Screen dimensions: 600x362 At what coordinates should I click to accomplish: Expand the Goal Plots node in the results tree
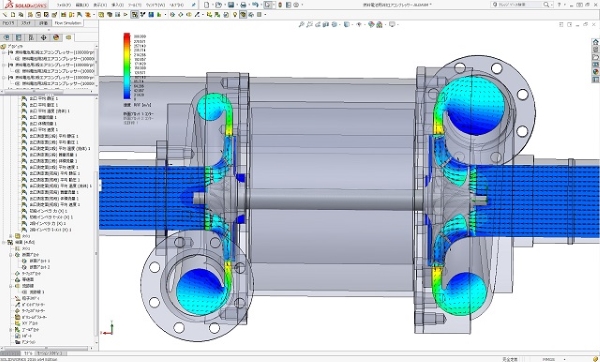(11, 329)
